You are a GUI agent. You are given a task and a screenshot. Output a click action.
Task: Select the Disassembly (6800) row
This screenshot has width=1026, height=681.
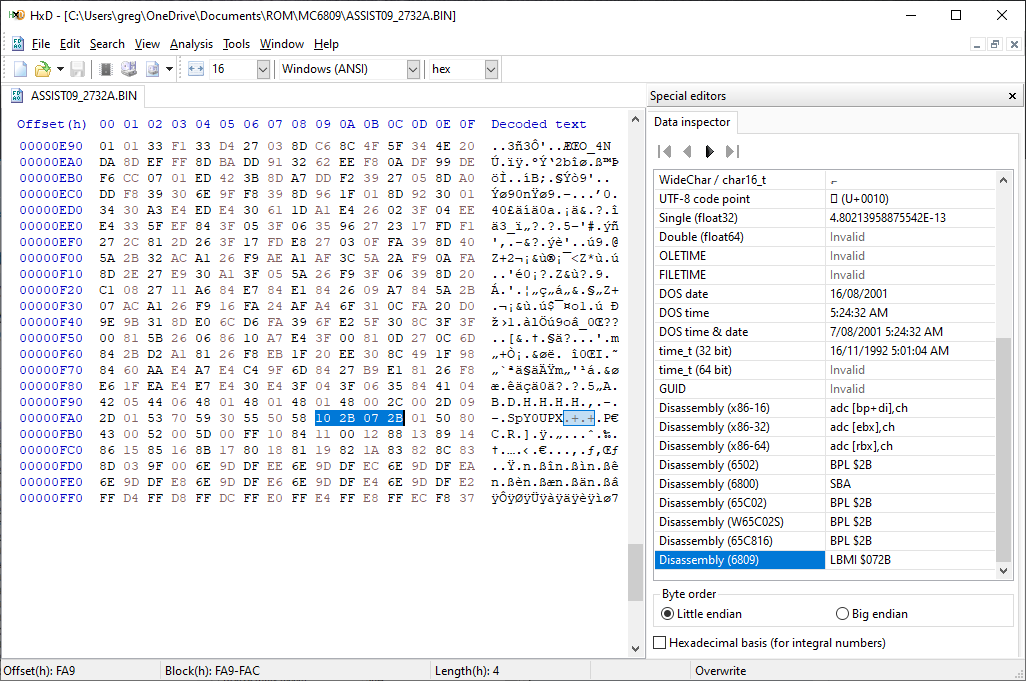(x=824, y=484)
